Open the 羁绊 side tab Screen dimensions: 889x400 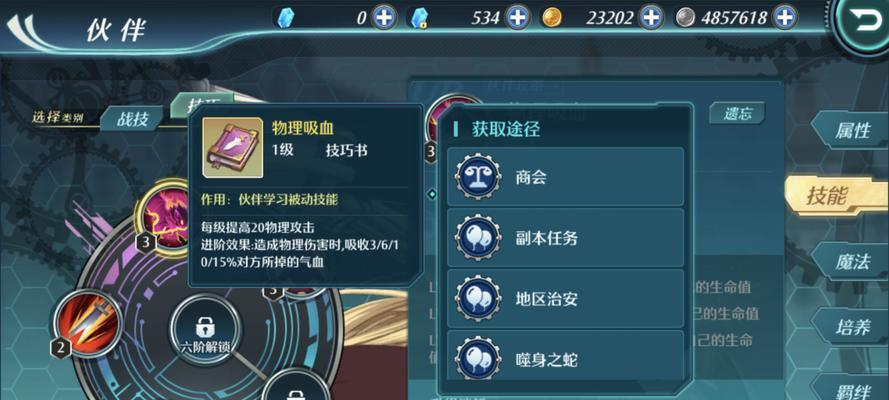[x=850, y=389]
